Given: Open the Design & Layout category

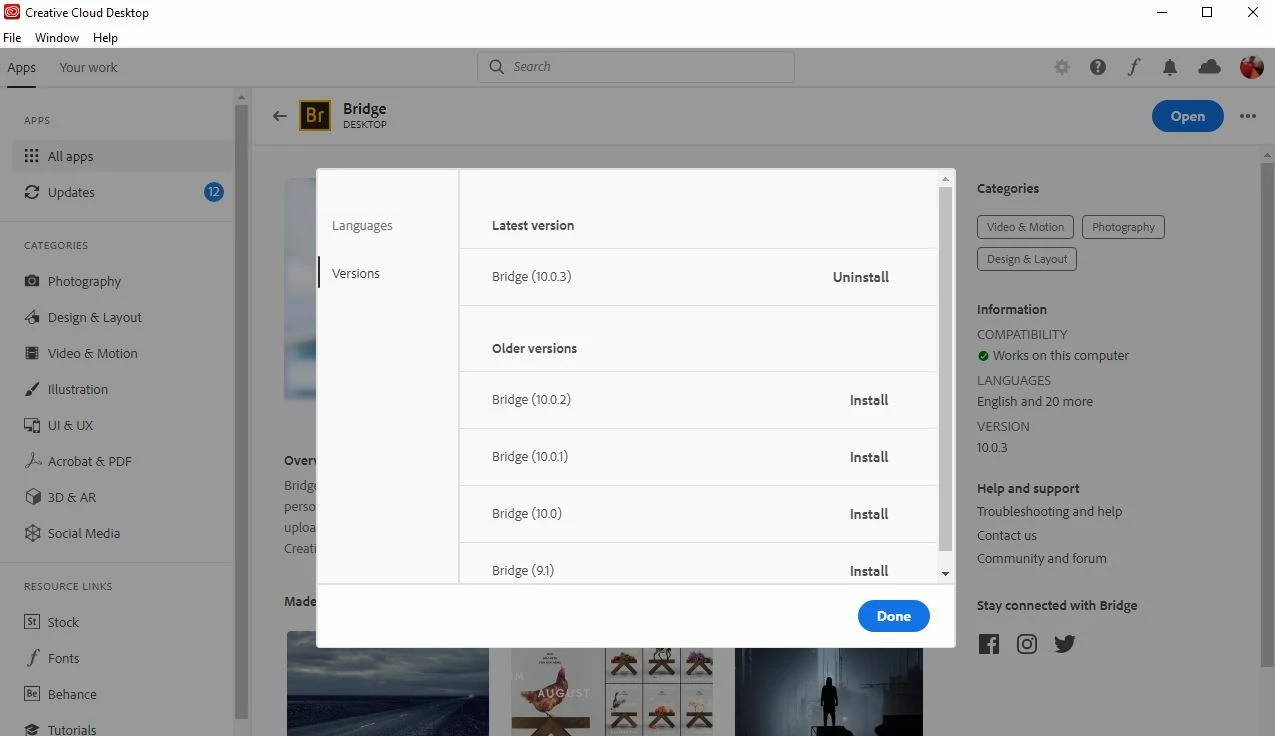Looking at the screenshot, I should click(83, 317).
